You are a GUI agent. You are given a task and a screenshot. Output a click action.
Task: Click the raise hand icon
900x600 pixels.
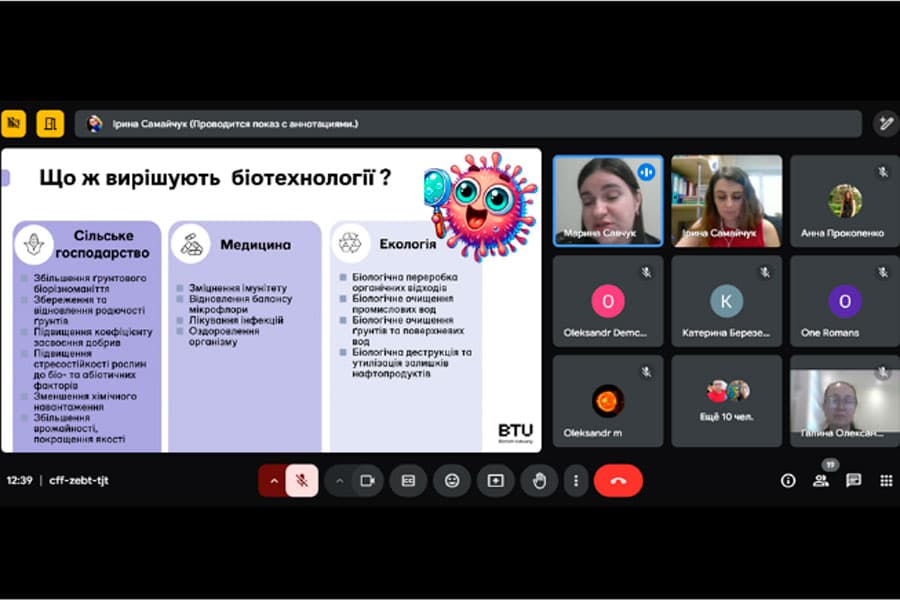point(539,481)
